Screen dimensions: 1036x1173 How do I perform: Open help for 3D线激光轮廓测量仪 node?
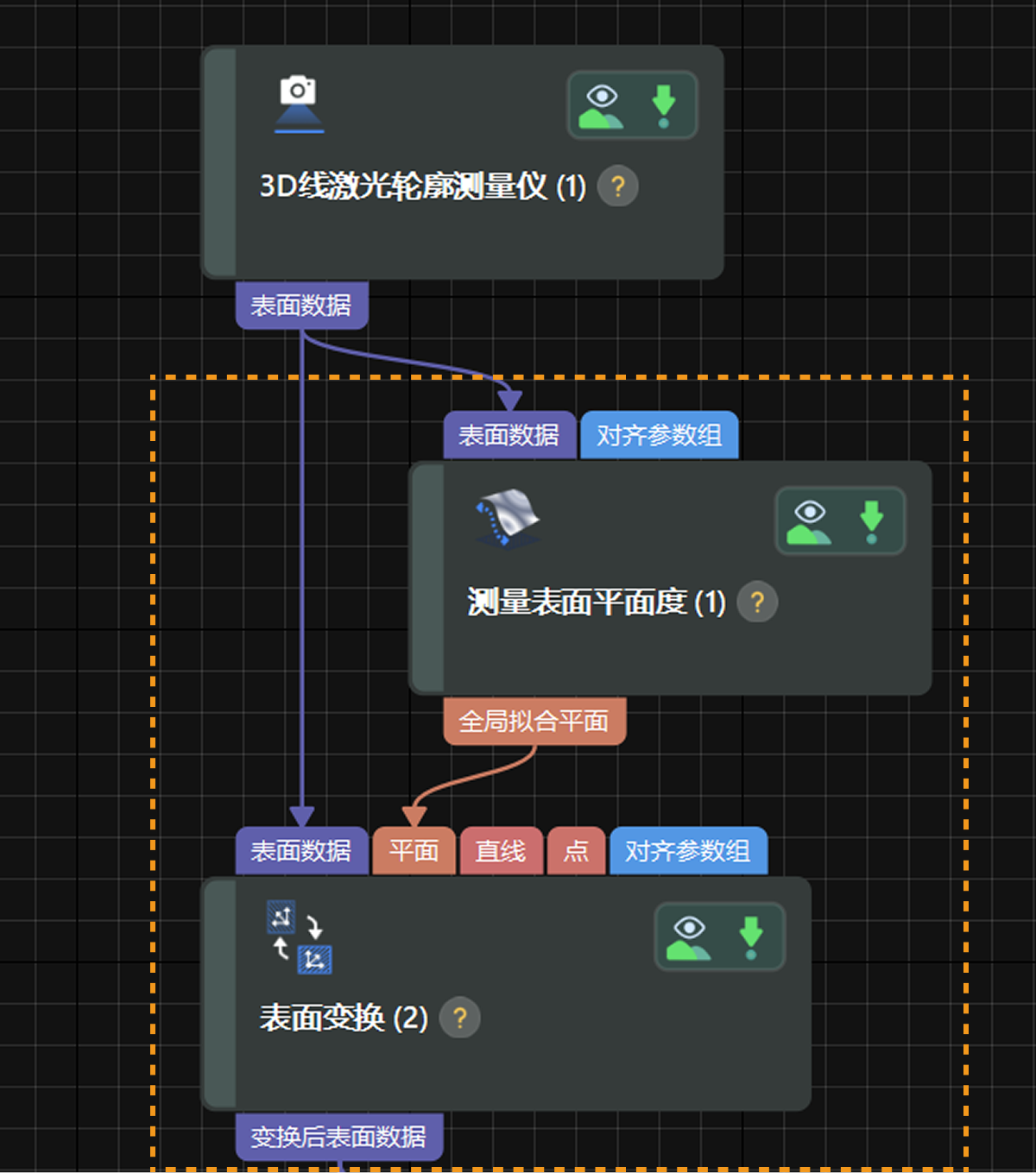tap(618, 186)
